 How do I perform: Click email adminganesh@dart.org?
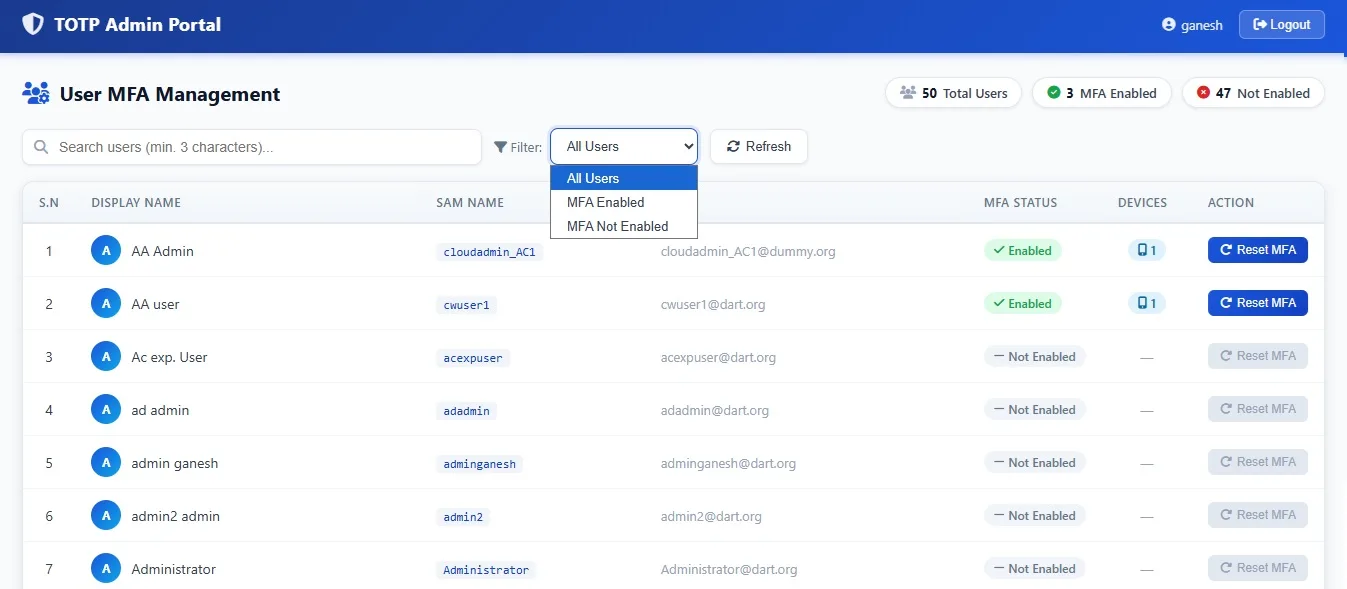coord(728,463)
